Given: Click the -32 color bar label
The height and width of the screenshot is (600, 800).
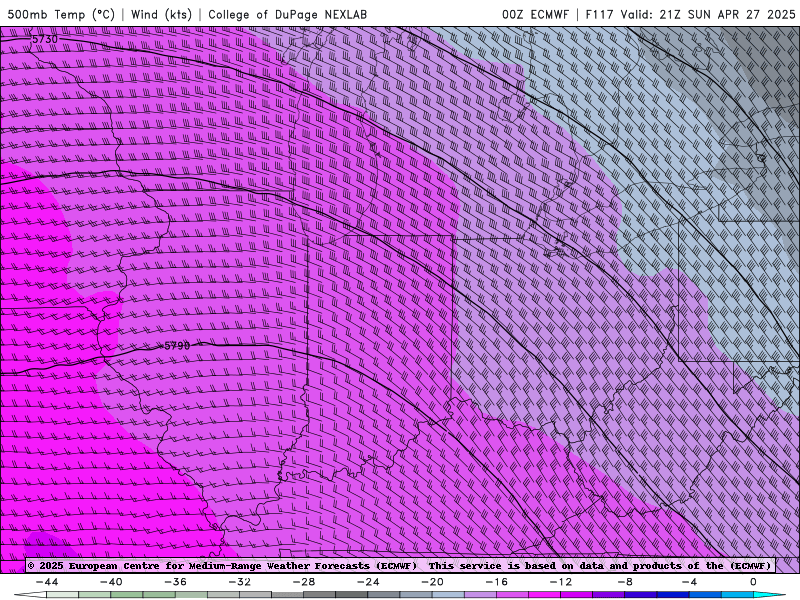Looking at the screenshot, I should [239, 582].
